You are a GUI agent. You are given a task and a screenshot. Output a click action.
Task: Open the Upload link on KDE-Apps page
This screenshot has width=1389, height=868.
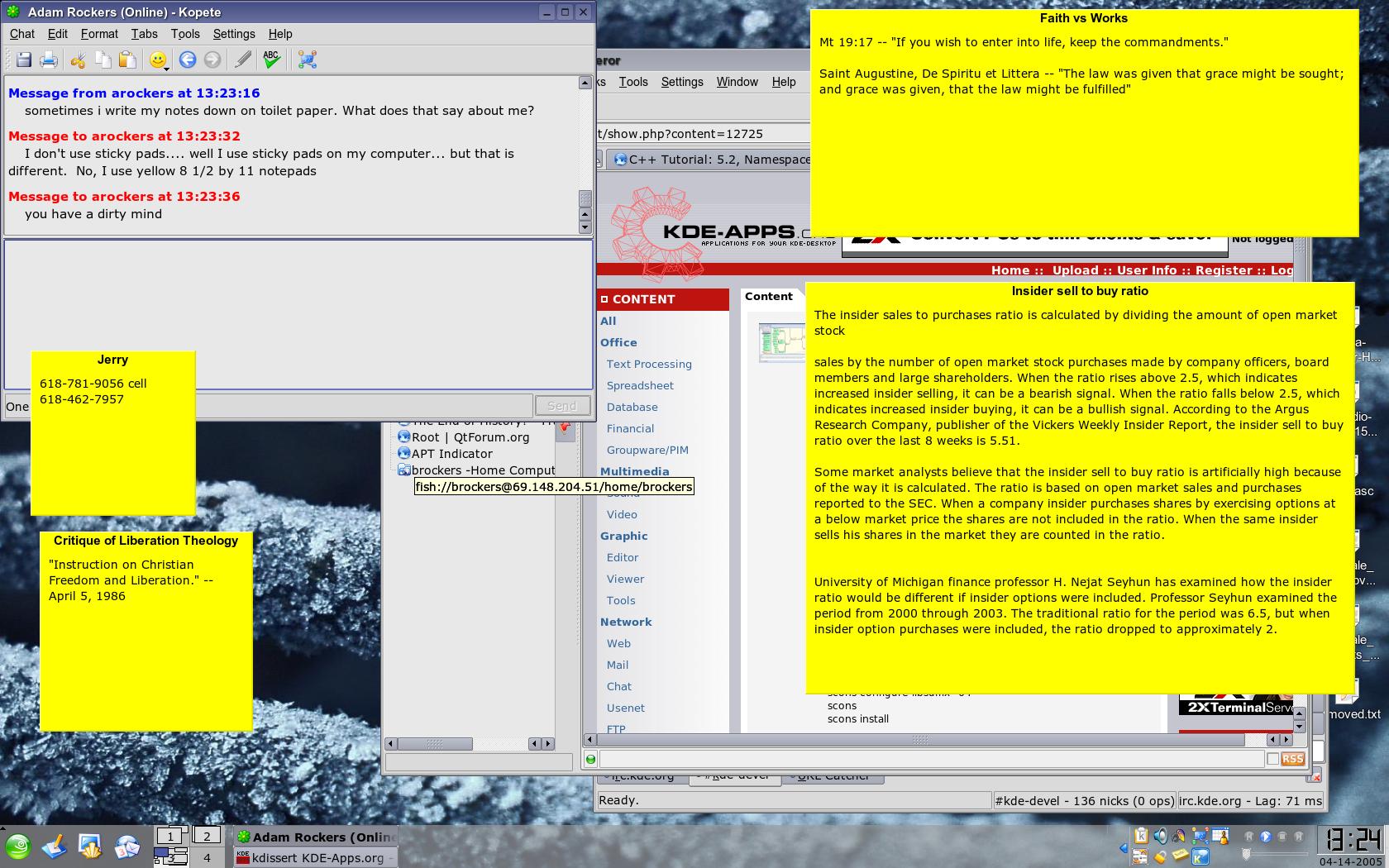[1076, 270]
